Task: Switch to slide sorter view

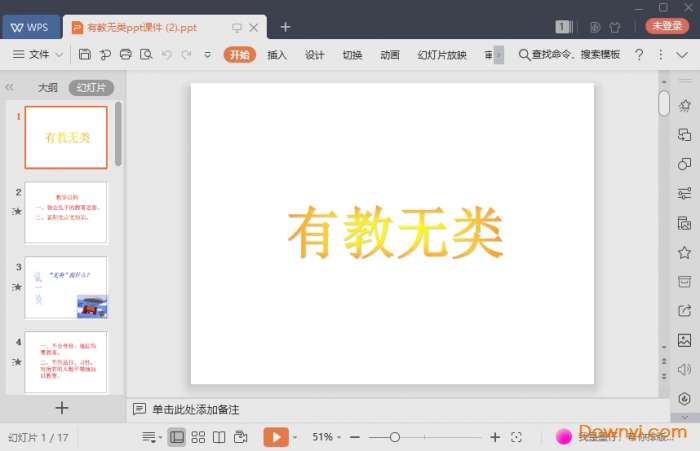Action: pyautogui.click(x=198, y=437)
